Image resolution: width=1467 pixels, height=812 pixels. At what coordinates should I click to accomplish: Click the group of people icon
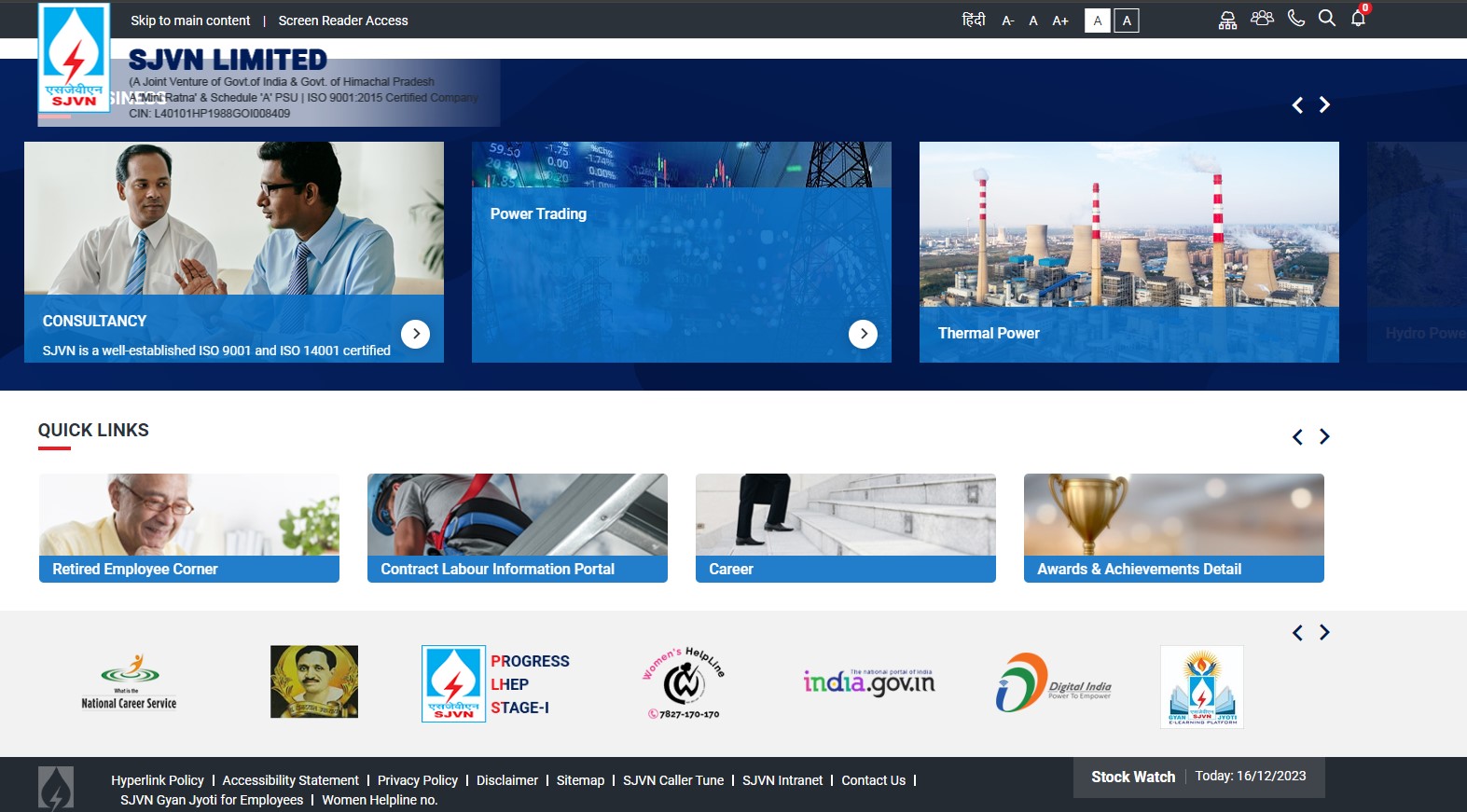coord(1262,19)
